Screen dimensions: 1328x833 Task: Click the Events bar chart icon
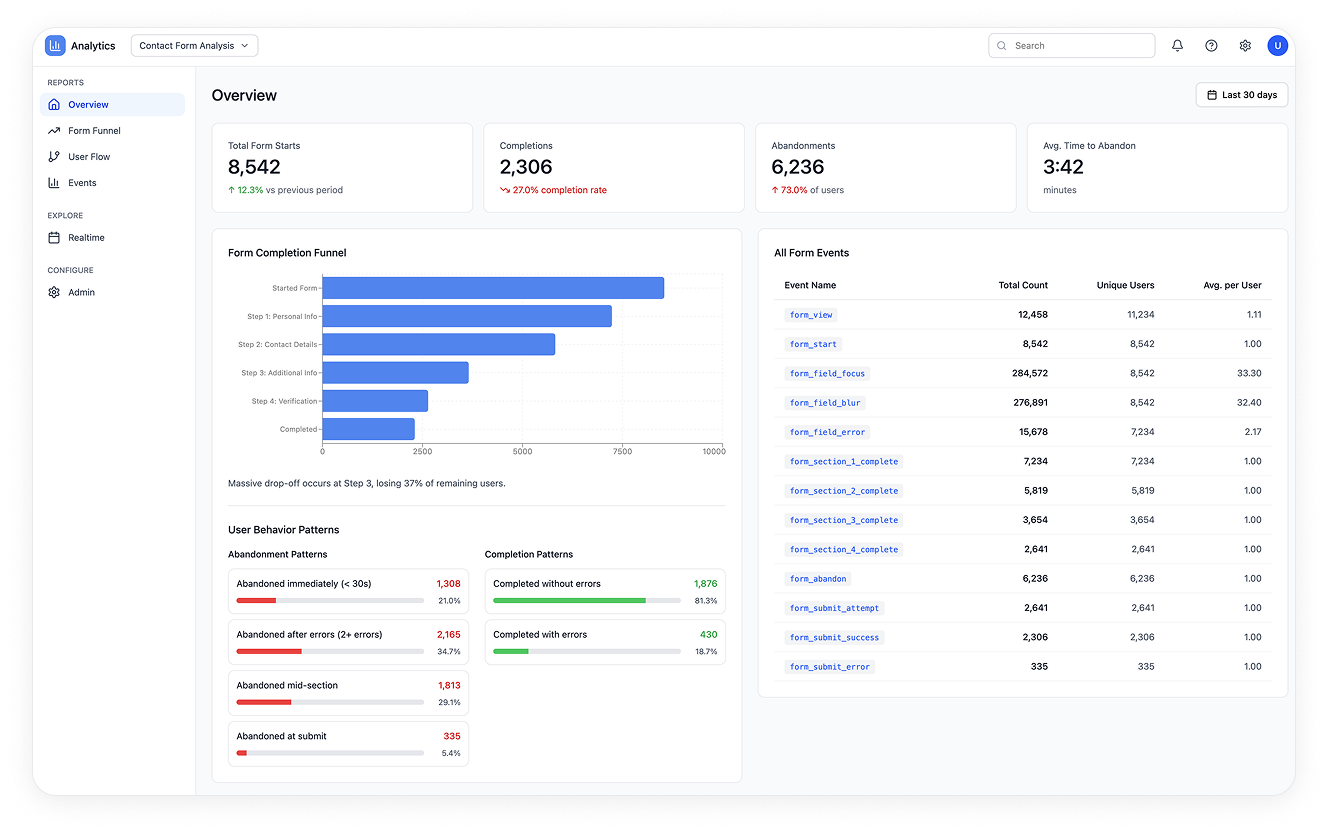coord(54,183)
